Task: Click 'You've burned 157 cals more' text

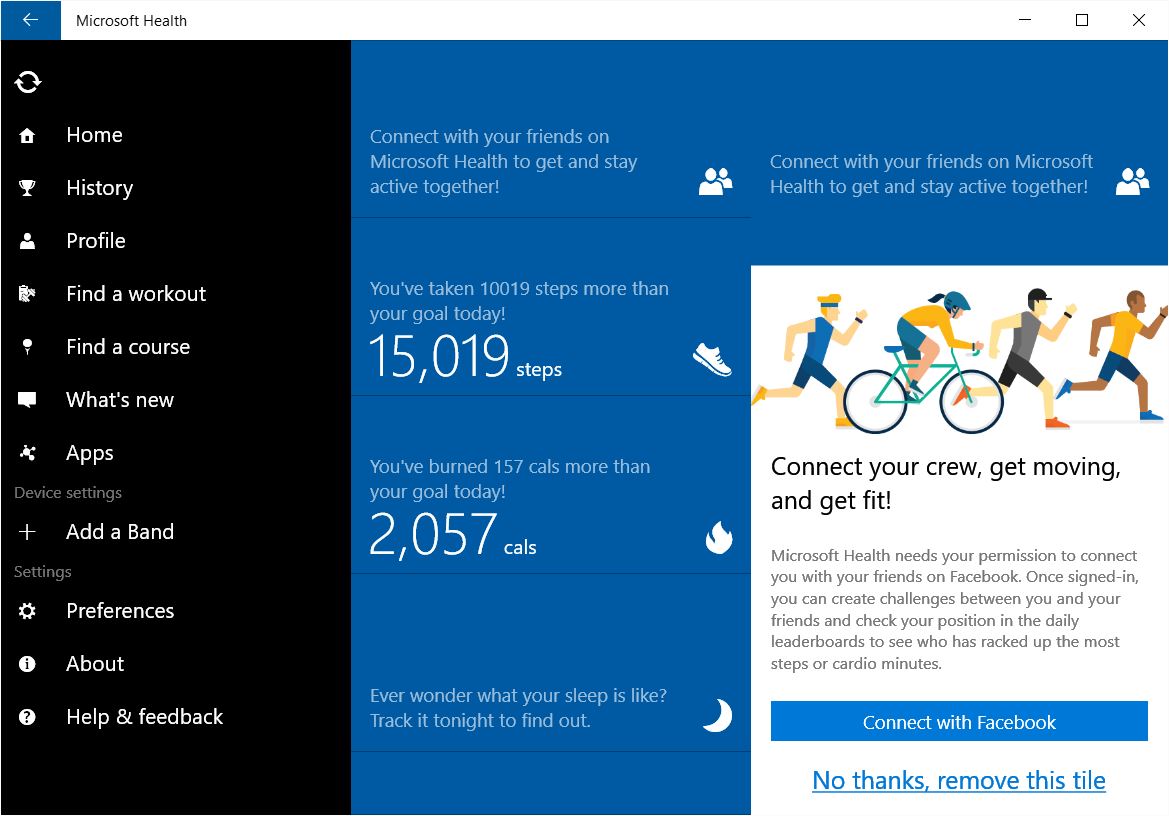Action: point(510,479)
